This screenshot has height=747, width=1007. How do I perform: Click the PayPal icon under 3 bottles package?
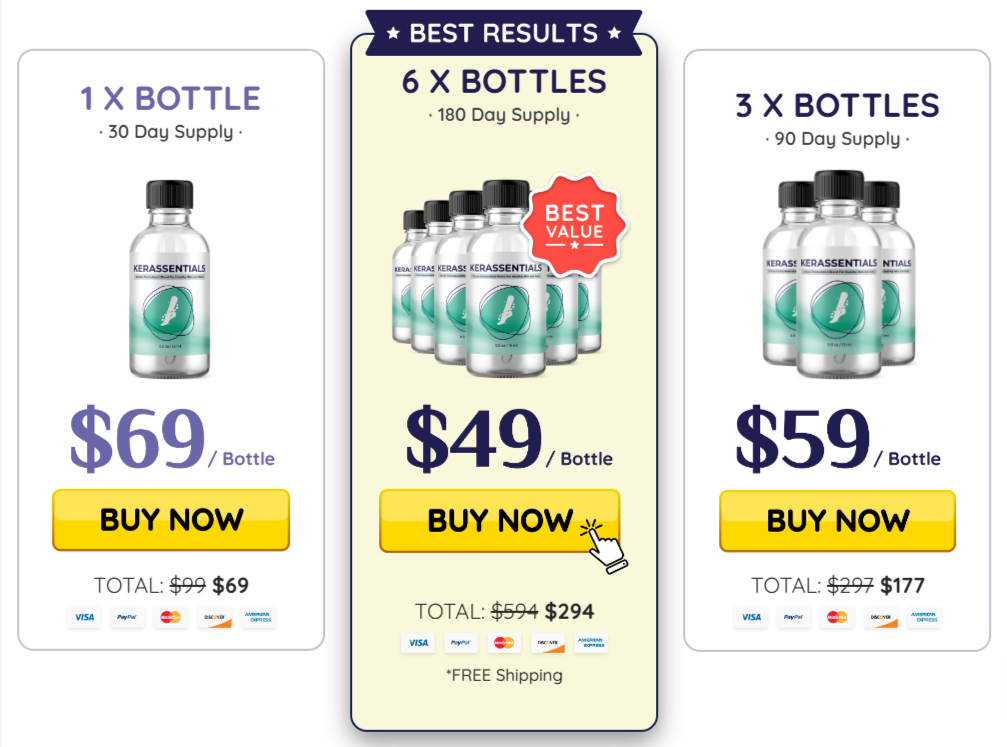click(793, 617)
